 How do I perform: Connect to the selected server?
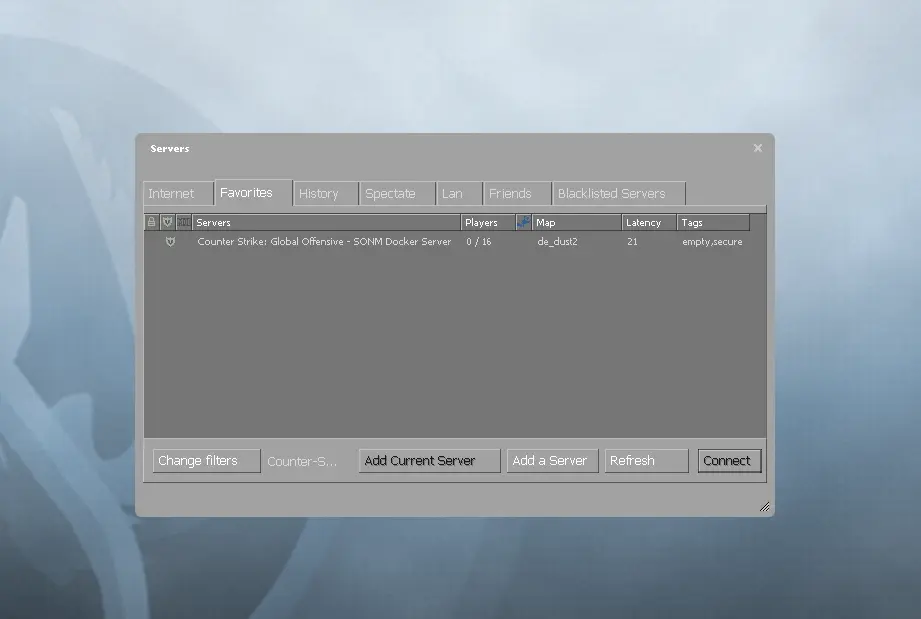pos(729,460)
